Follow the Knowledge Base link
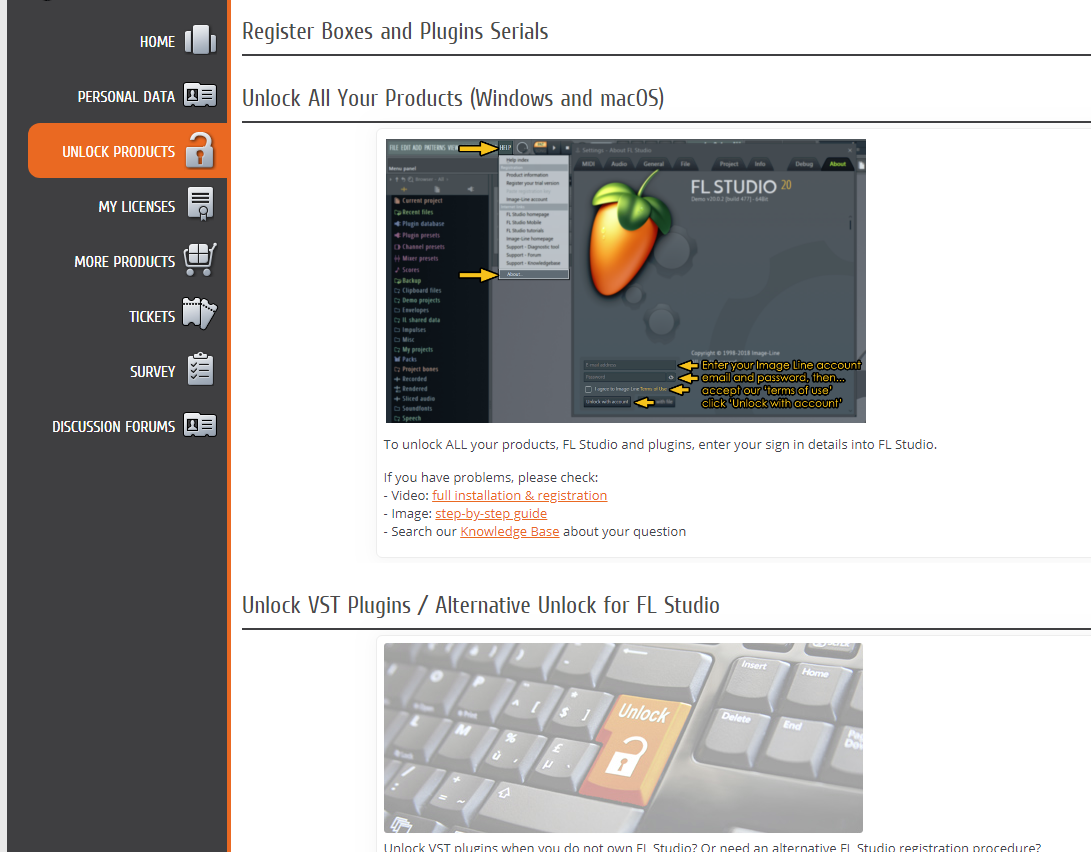This screenshot has width=1091, height=852. (509, 531)
